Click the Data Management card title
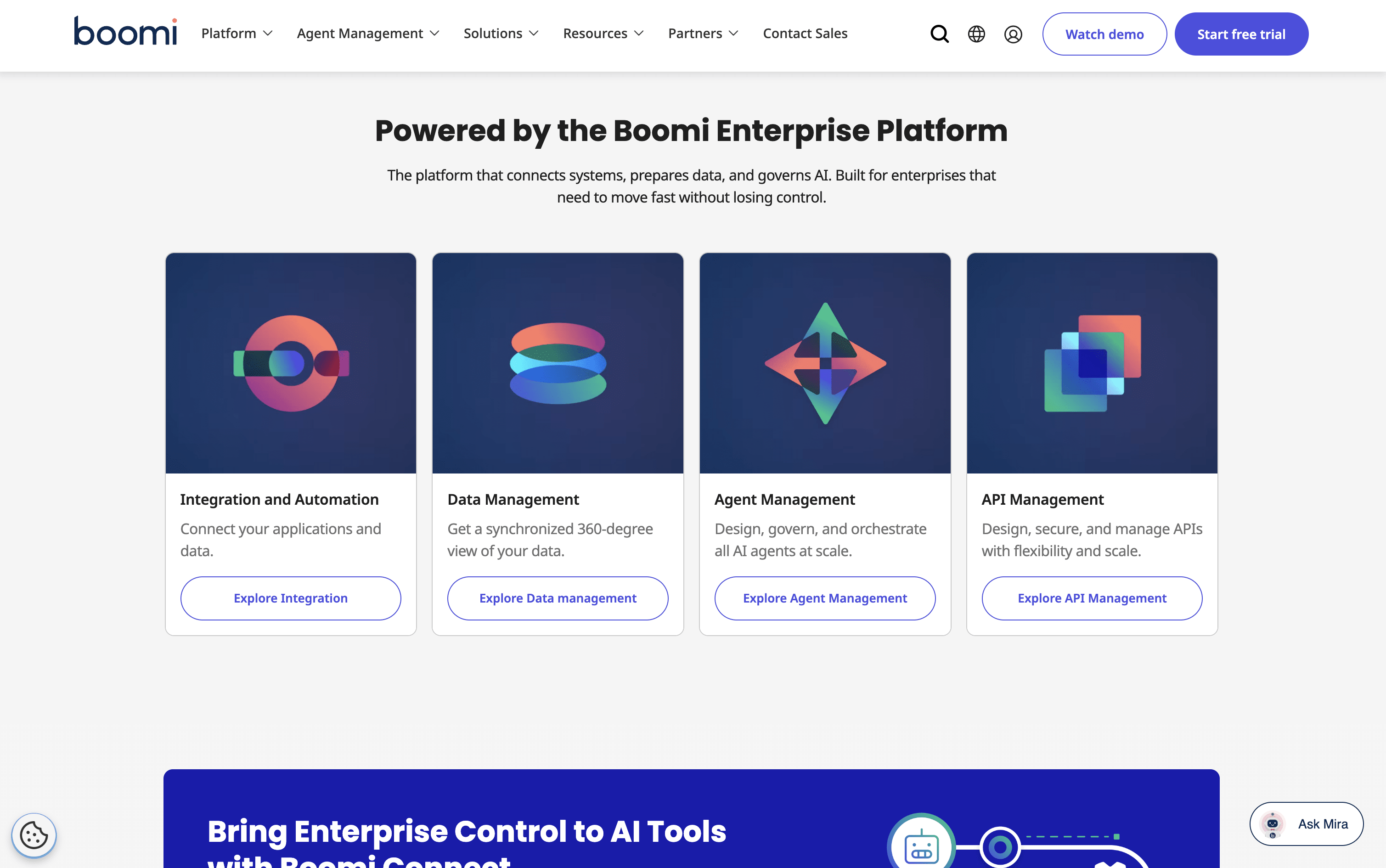 (513, 500)
